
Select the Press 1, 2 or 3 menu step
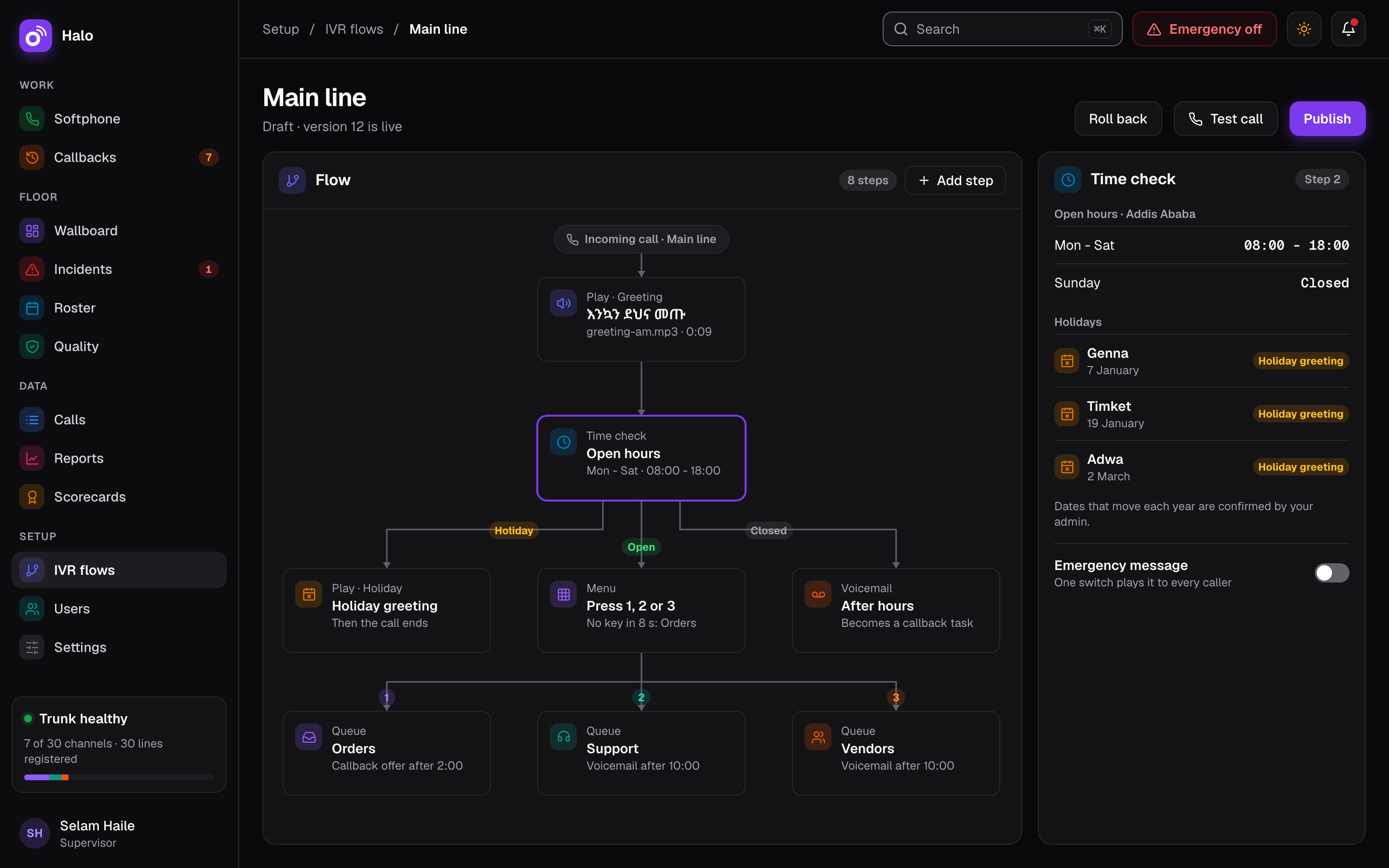pyautogui.click(x=641, y=610)
